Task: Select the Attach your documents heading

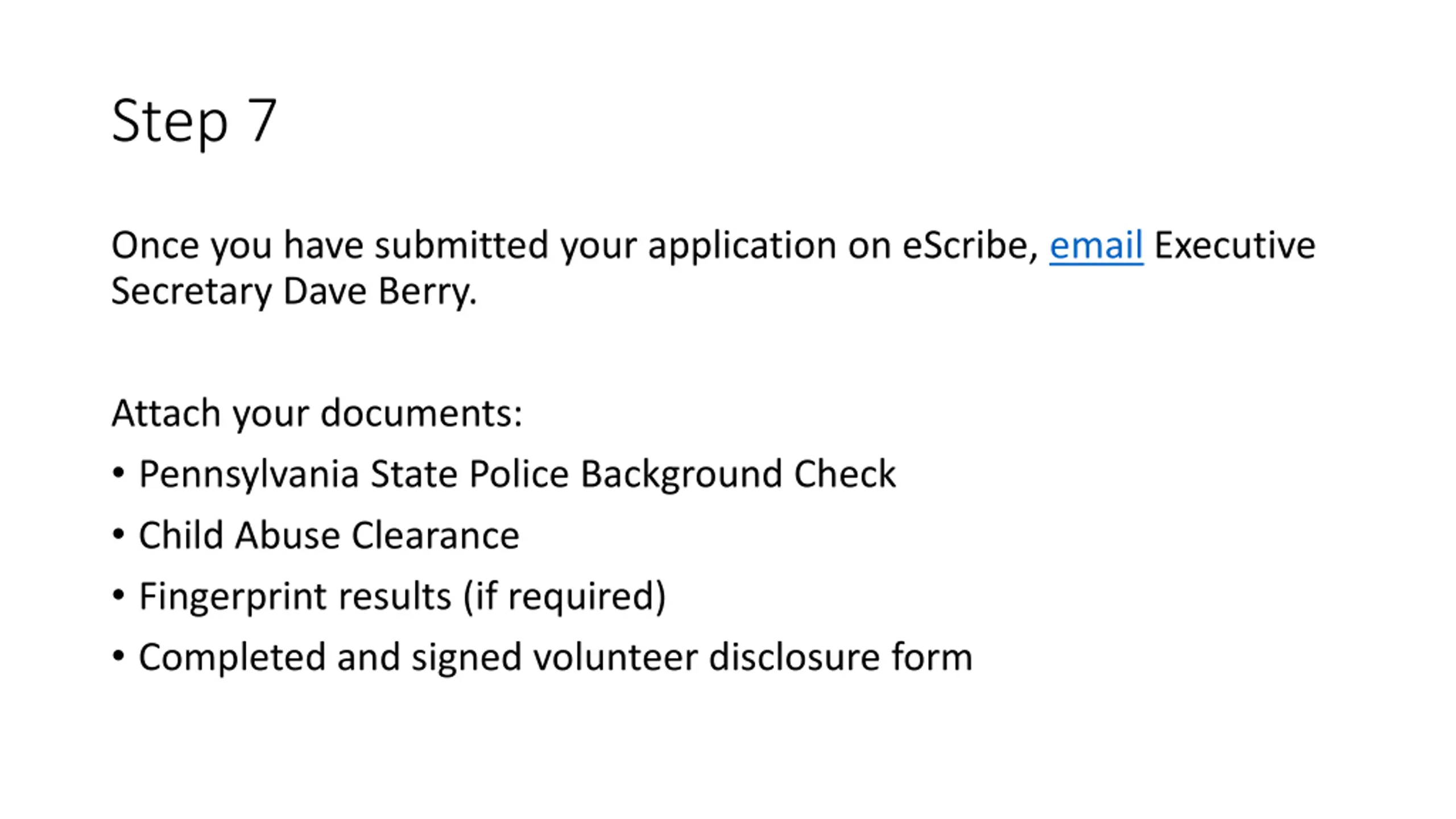Action: coord(317,413)
